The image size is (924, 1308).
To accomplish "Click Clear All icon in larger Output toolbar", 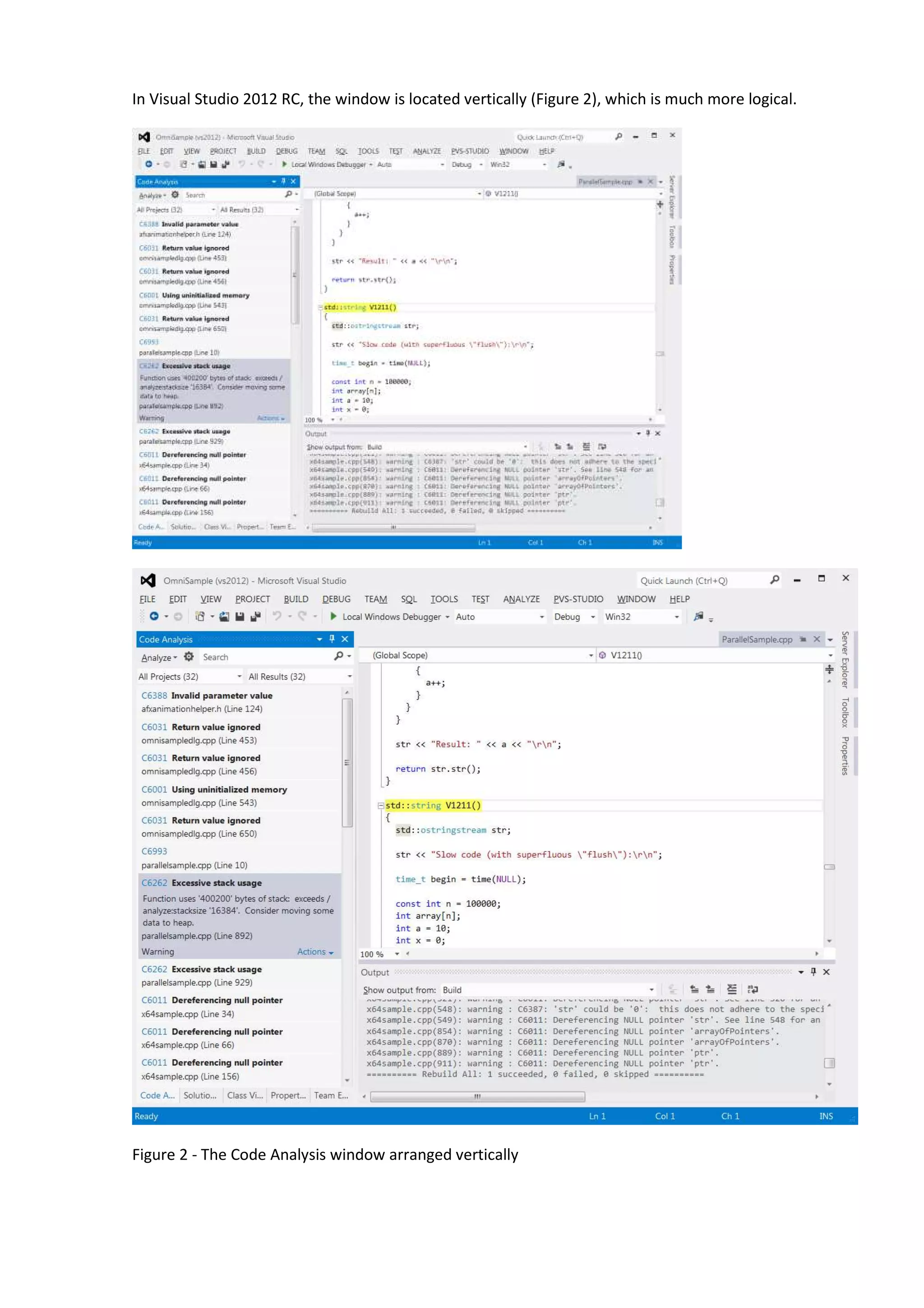I will point(731,989).
